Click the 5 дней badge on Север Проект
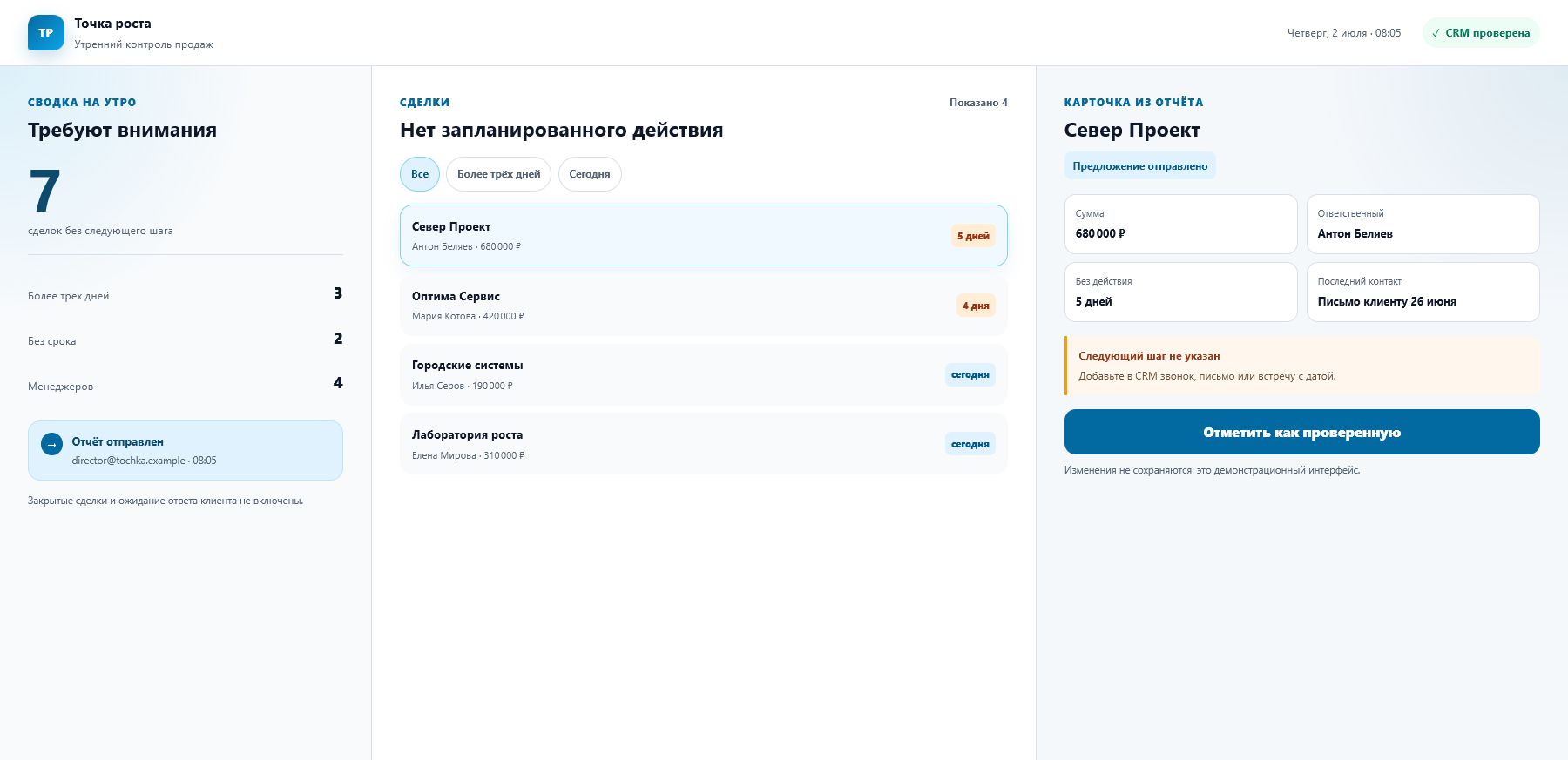This screenshot has height=760, width=1568. pos(973,236)
